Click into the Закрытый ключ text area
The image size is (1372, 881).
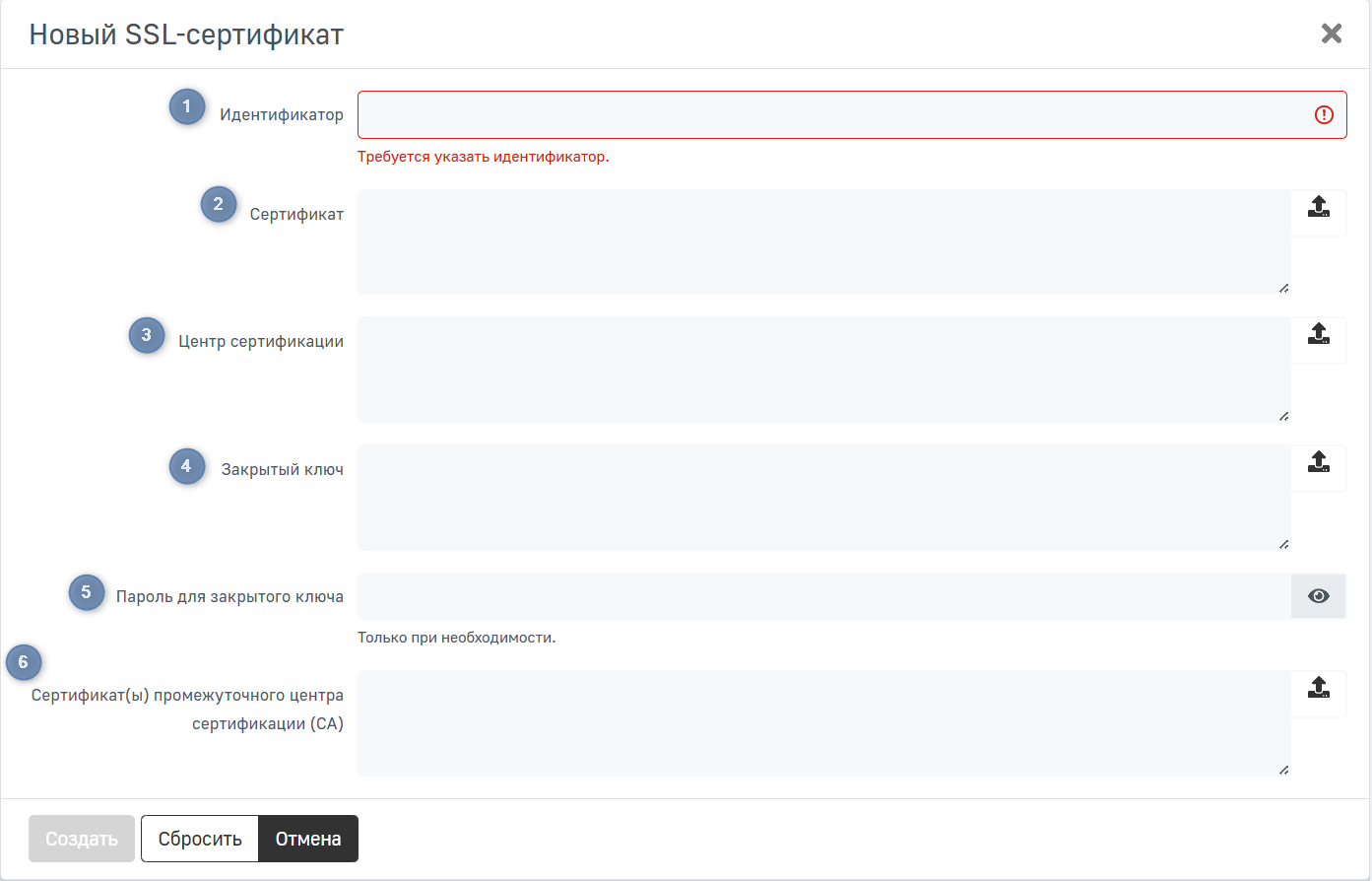point(823,498)
